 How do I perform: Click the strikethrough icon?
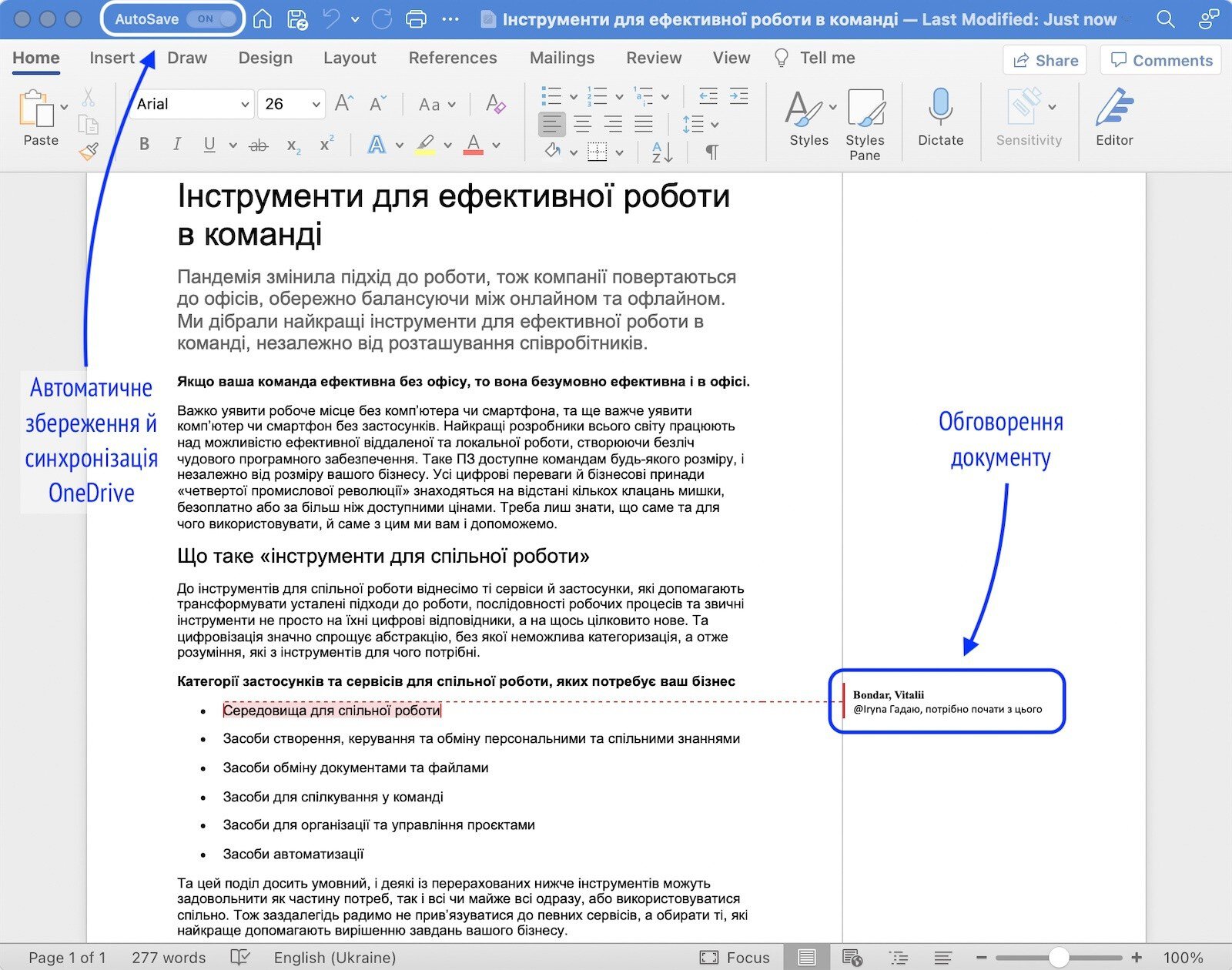point(259,144)
